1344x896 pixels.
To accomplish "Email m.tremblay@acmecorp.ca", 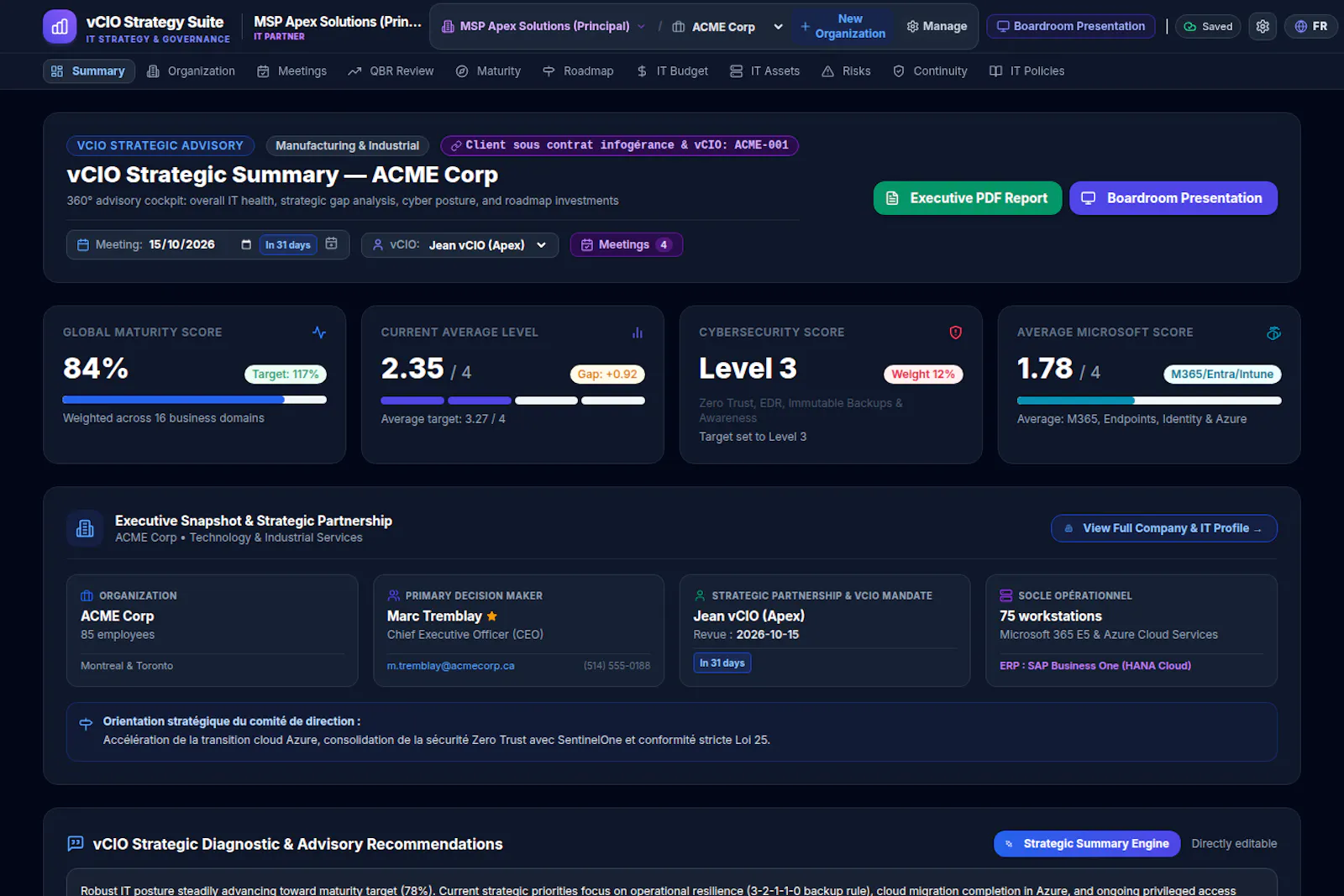I will [450, 666].
